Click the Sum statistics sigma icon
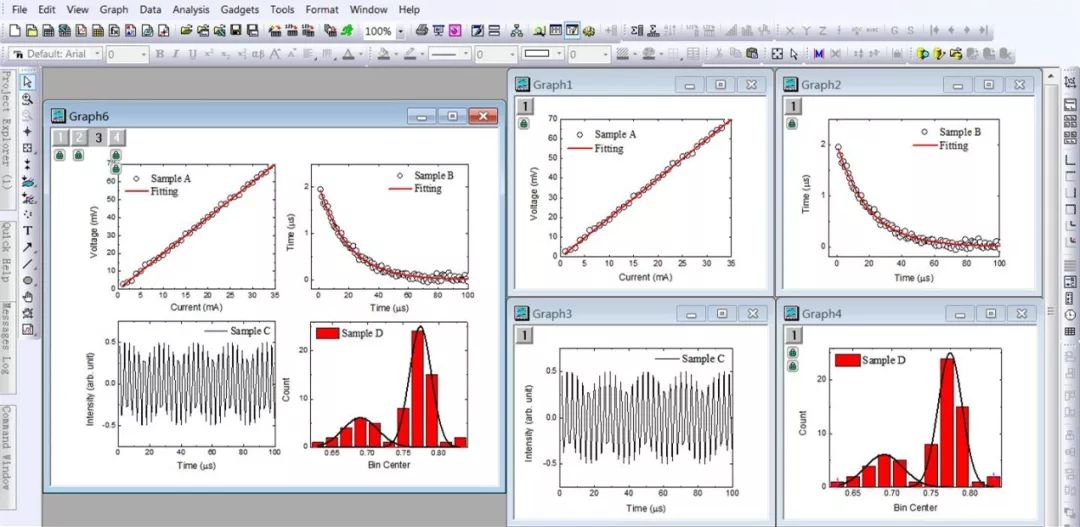 pyautogui.click(x=636, y=30)
